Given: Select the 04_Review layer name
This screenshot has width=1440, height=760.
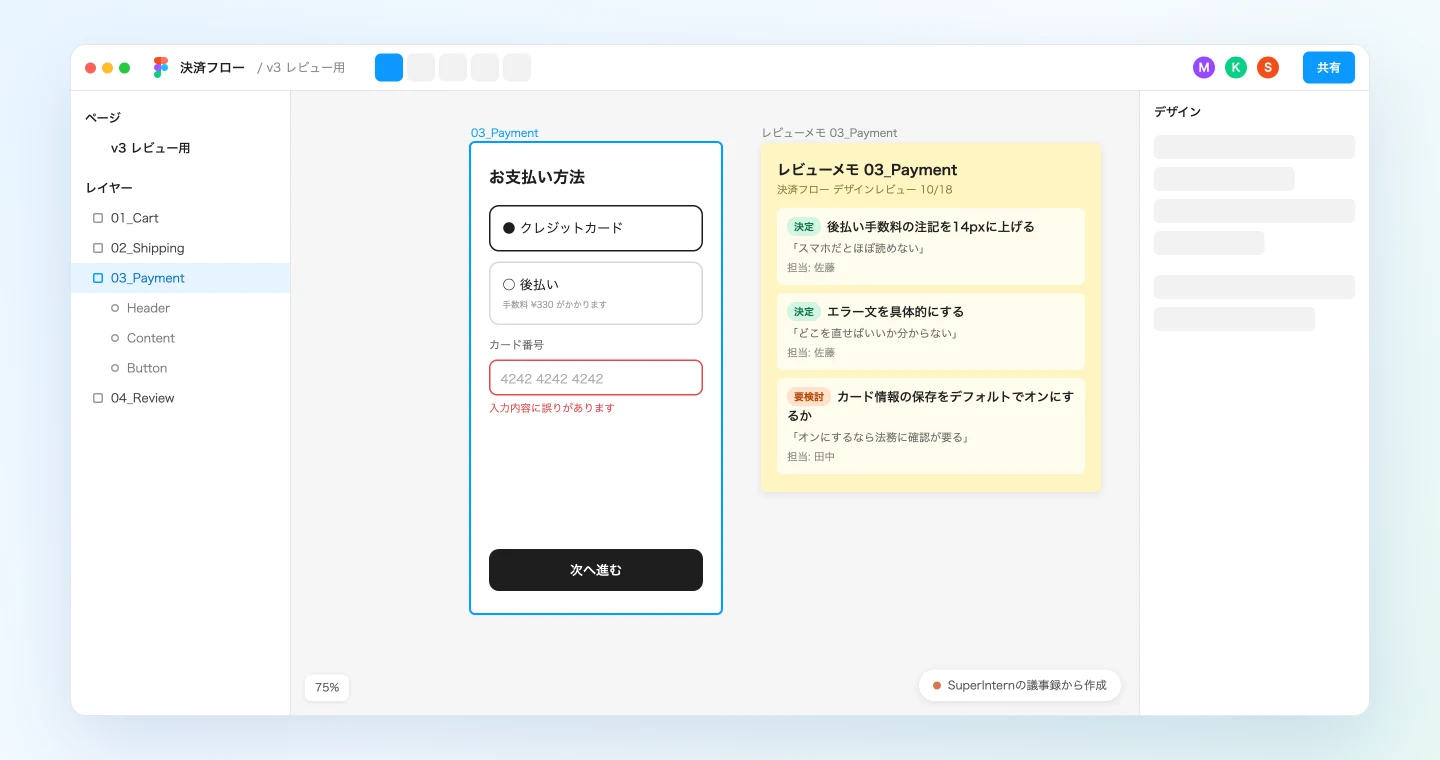Looking at the screenshot, I should 143,398.
